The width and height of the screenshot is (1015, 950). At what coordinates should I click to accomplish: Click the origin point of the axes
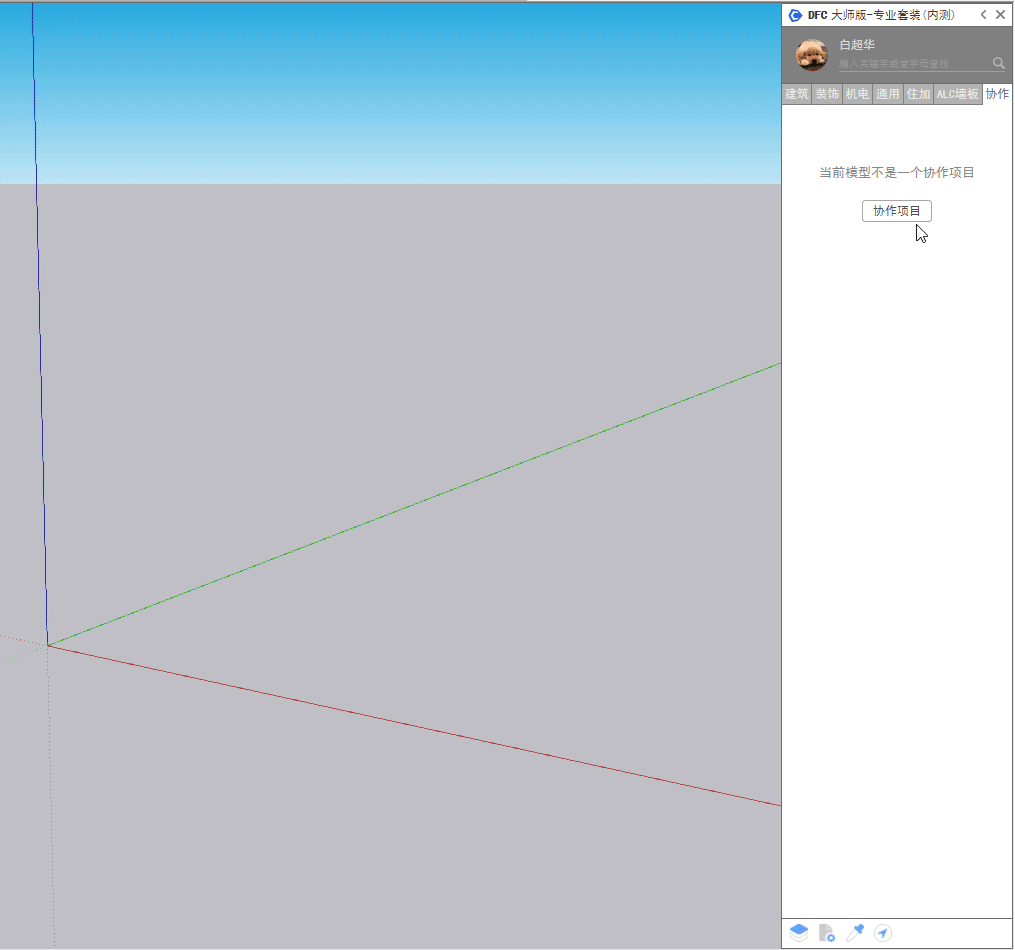[47, 645]
